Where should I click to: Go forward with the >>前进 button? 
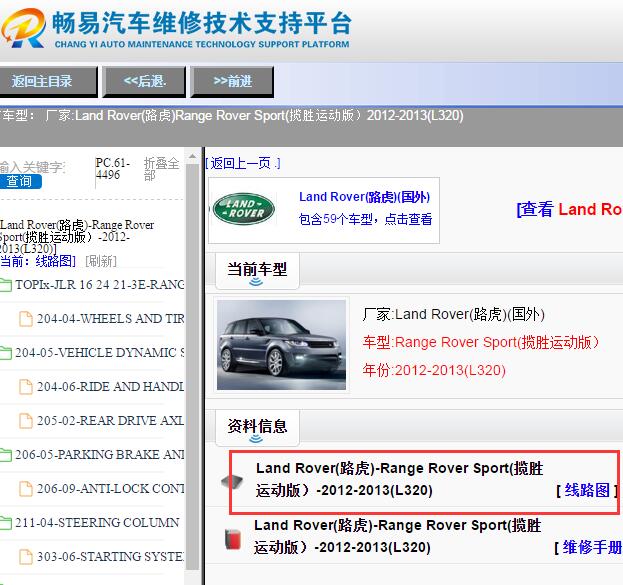pos(232,81)
